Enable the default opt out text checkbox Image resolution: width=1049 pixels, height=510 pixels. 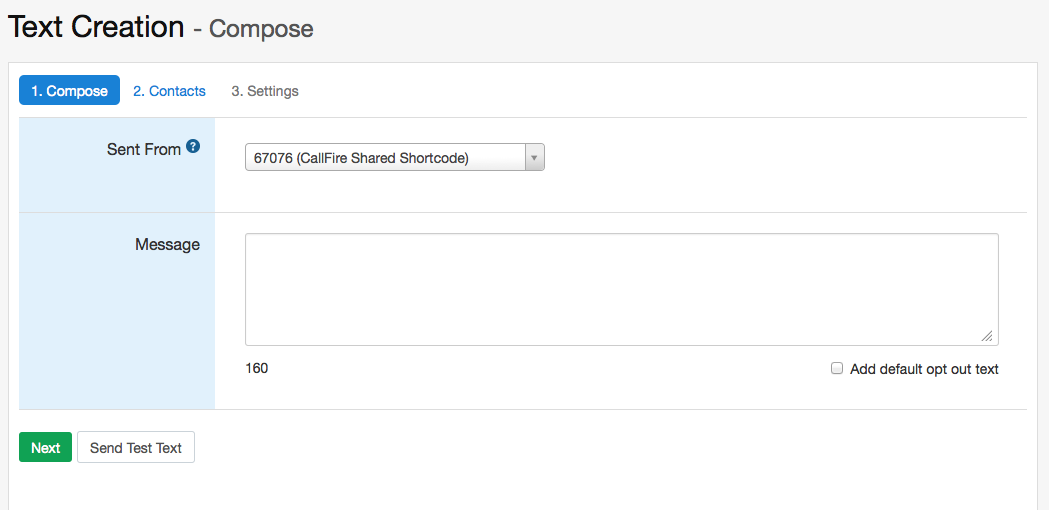click(x=837, y=368)
